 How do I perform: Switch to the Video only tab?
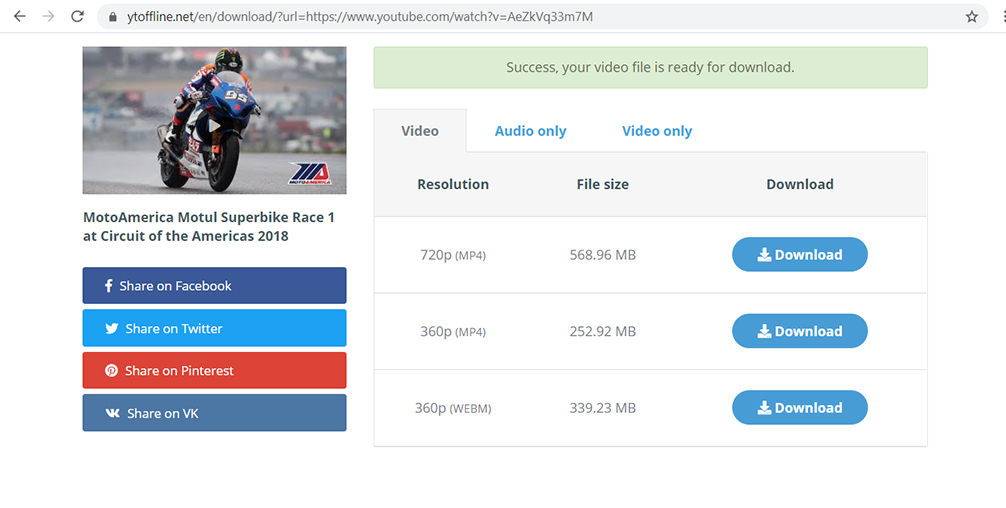tap(657, 131)
